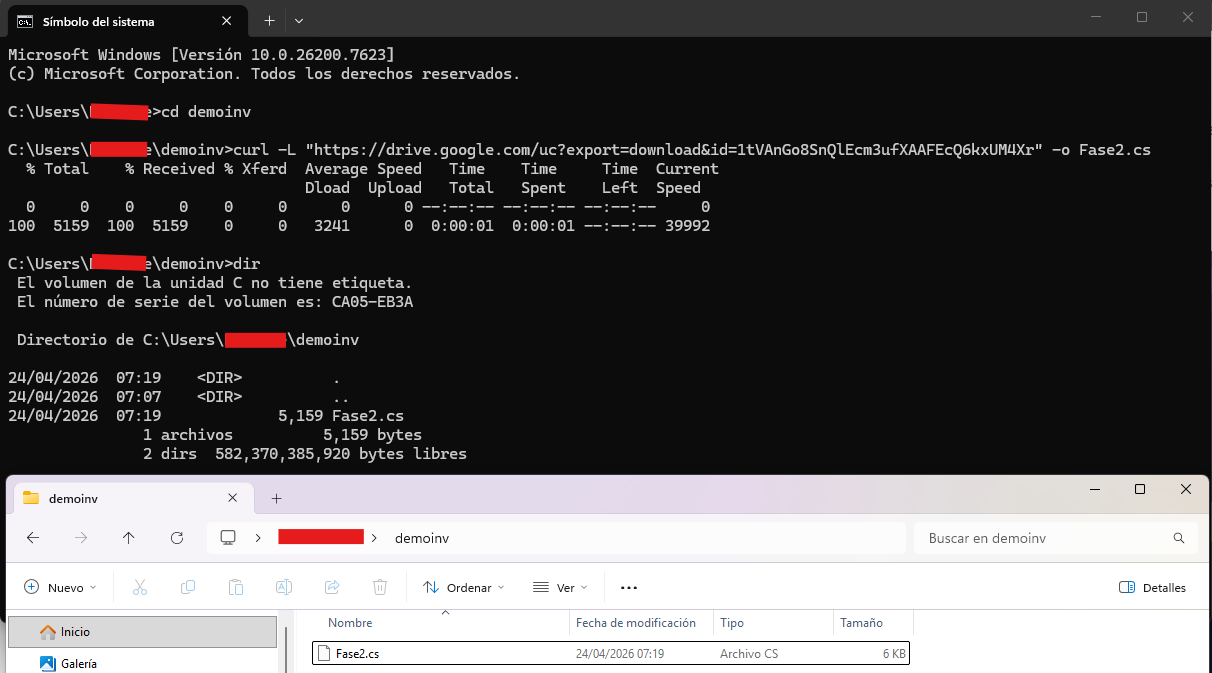Click the PC icon in address bar
Viewport: 1212px width, 673px height.
tap(228, 538)
